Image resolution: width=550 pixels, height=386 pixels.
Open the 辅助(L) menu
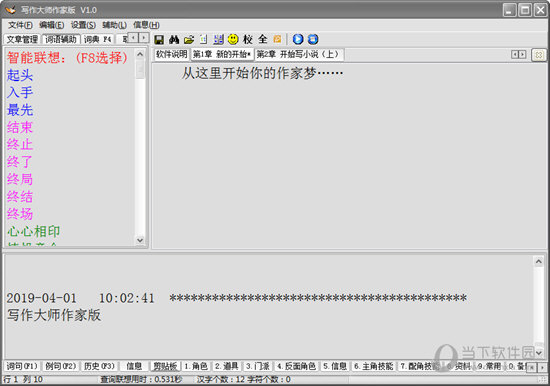[x=114, y=25]
